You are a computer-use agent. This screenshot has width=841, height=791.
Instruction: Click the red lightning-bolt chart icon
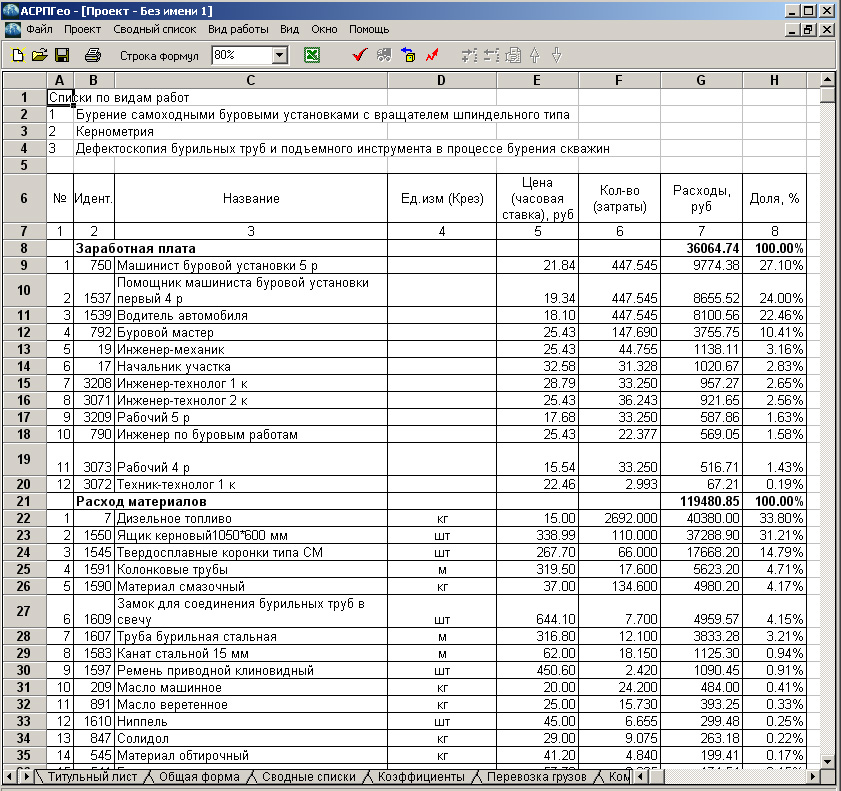coord(432,55)
